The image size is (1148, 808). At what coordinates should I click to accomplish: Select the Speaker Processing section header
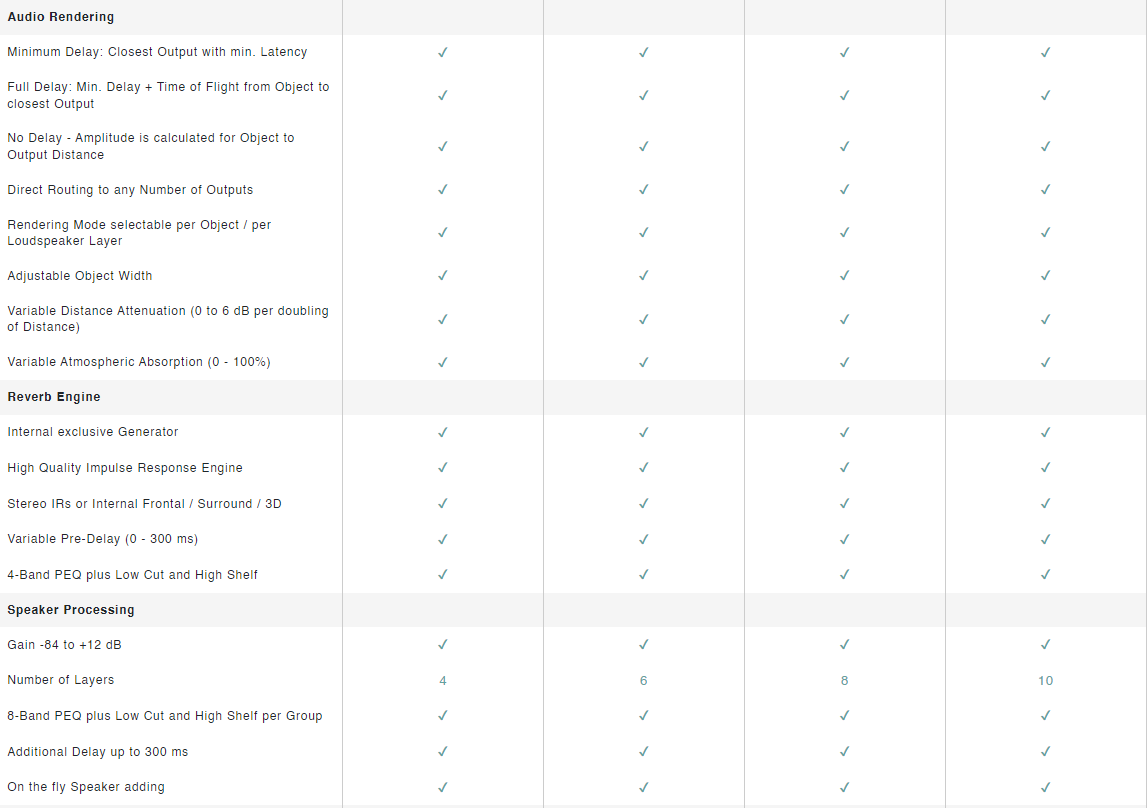pos(71,610)
